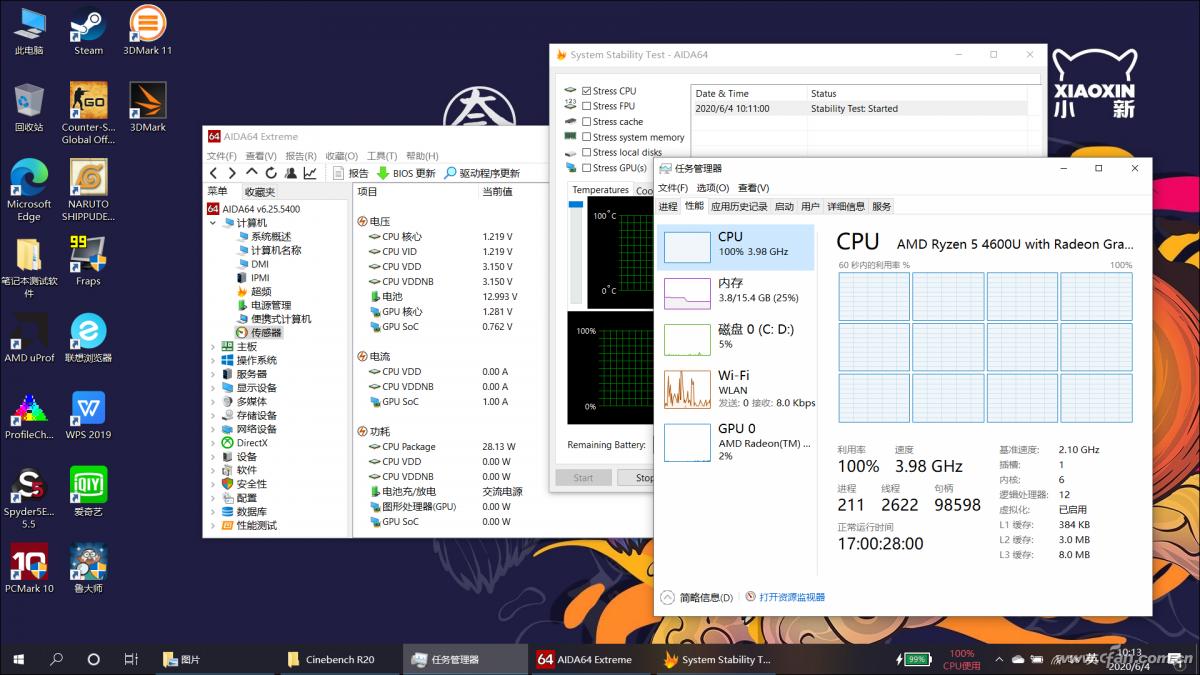Click 简略信息(D) button in Task Manager

(697, 597)
